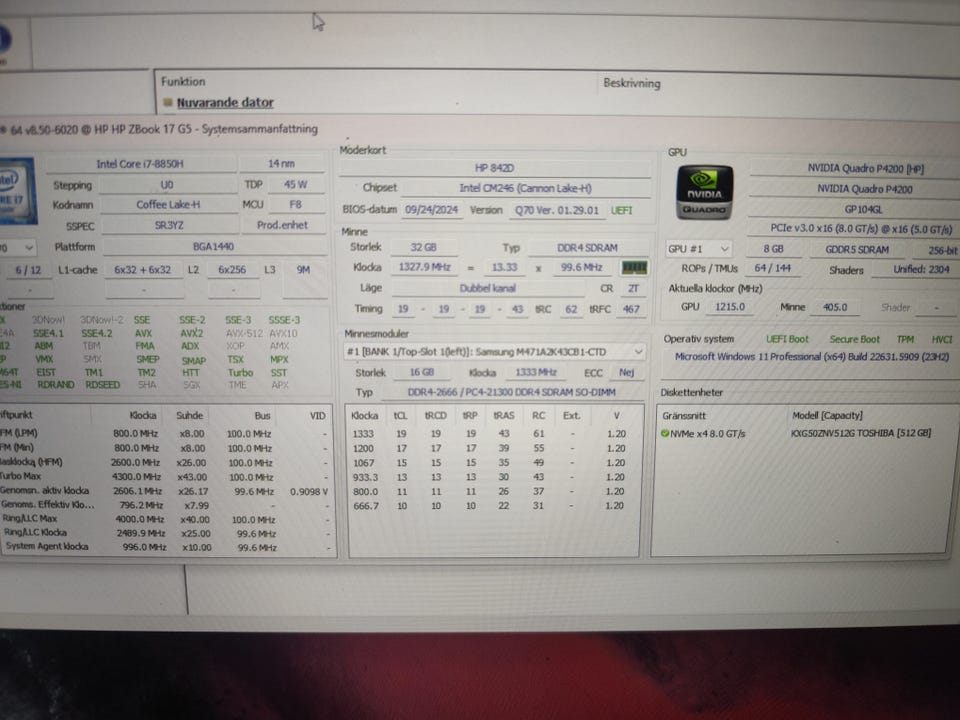Click the ECC Nej value
960x720 pixels.
(x=626, y=372)
